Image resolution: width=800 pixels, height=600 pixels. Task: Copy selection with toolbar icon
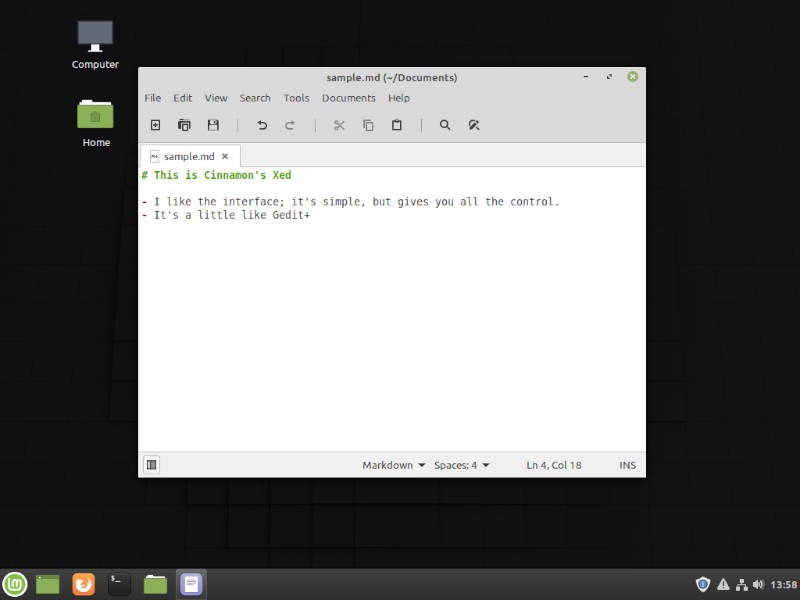368,125
